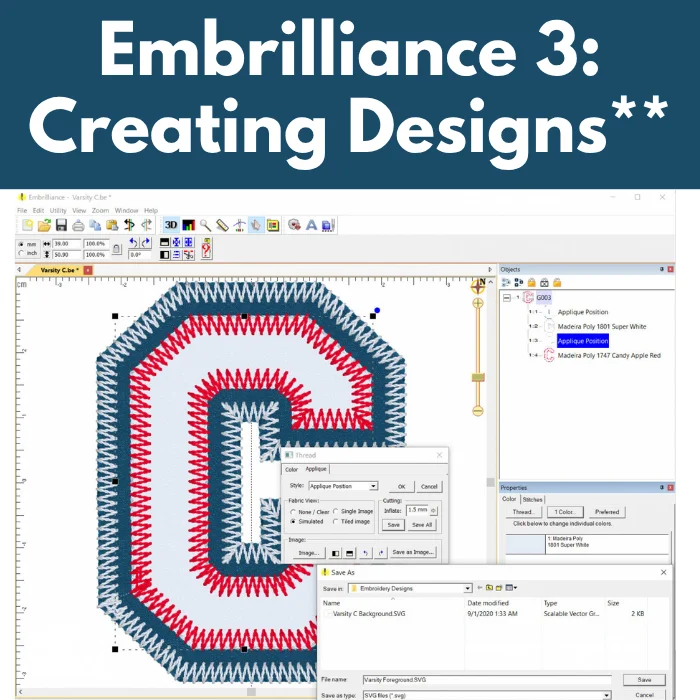Open the Save in folder dropdown

[x=467, y=588]
